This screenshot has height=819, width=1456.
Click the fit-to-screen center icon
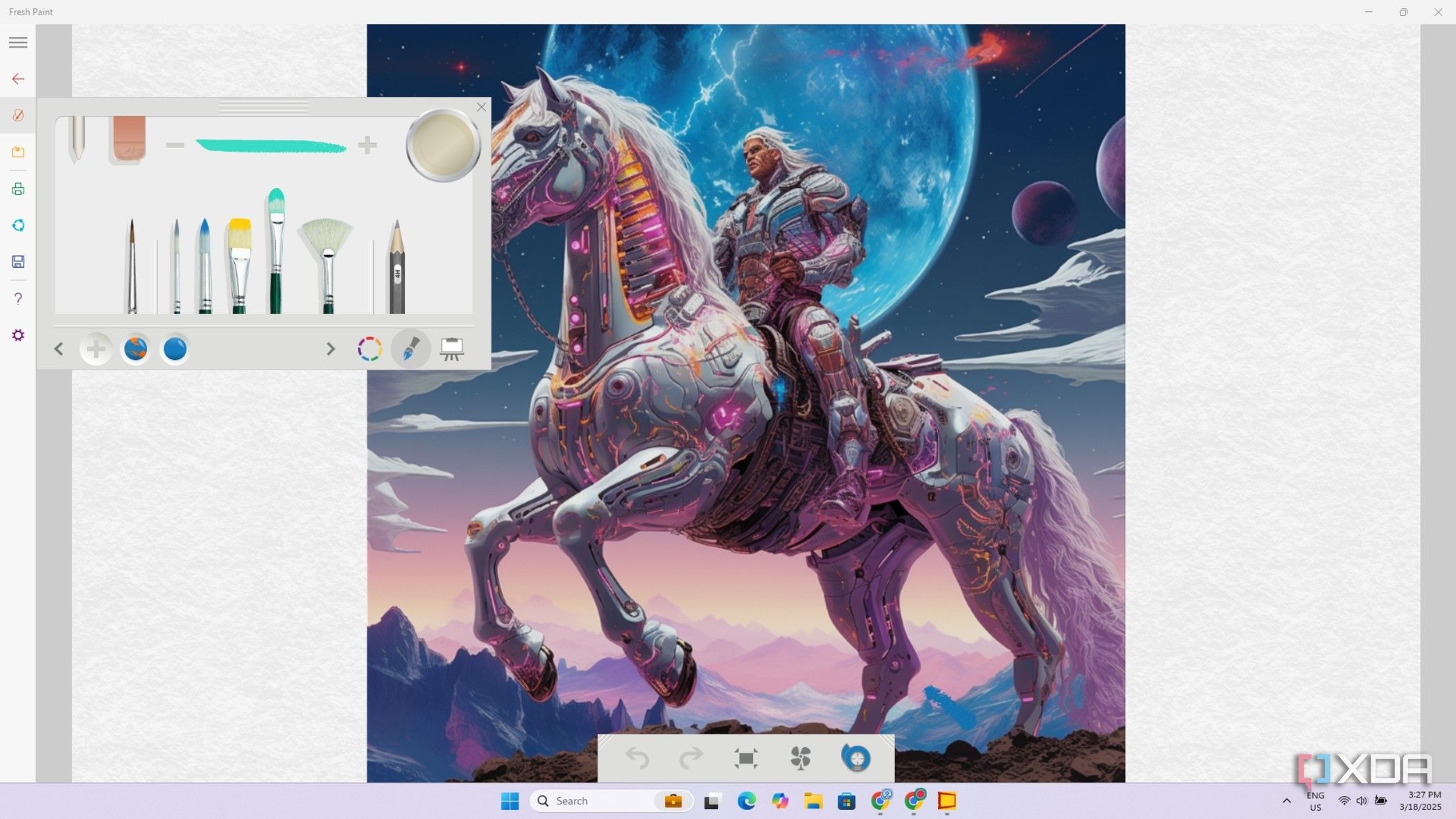(x=746, y=758)
